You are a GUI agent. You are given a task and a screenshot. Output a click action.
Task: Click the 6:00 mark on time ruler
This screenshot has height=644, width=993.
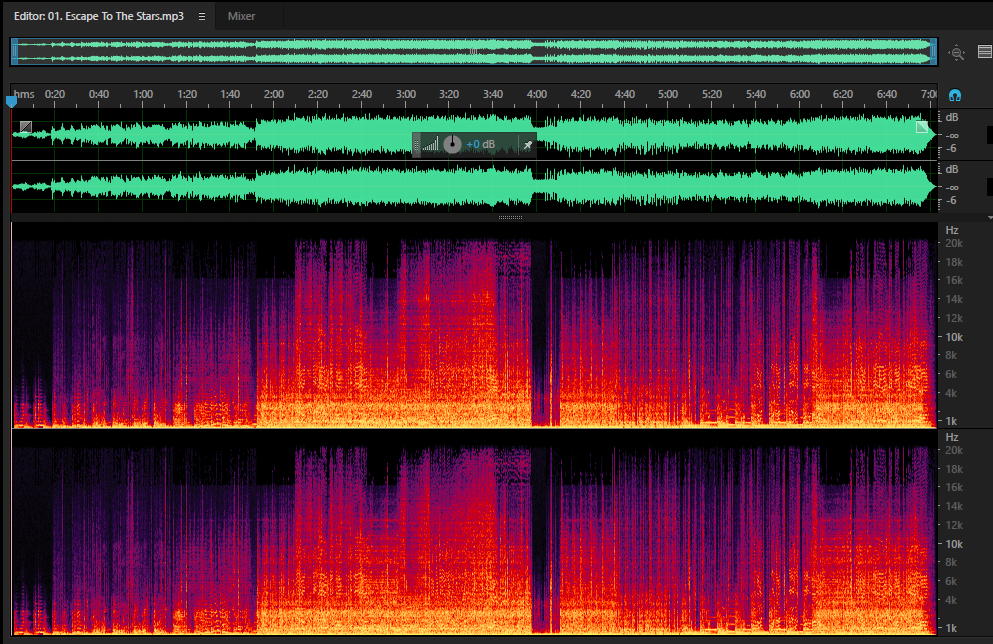tap(799, 94)
